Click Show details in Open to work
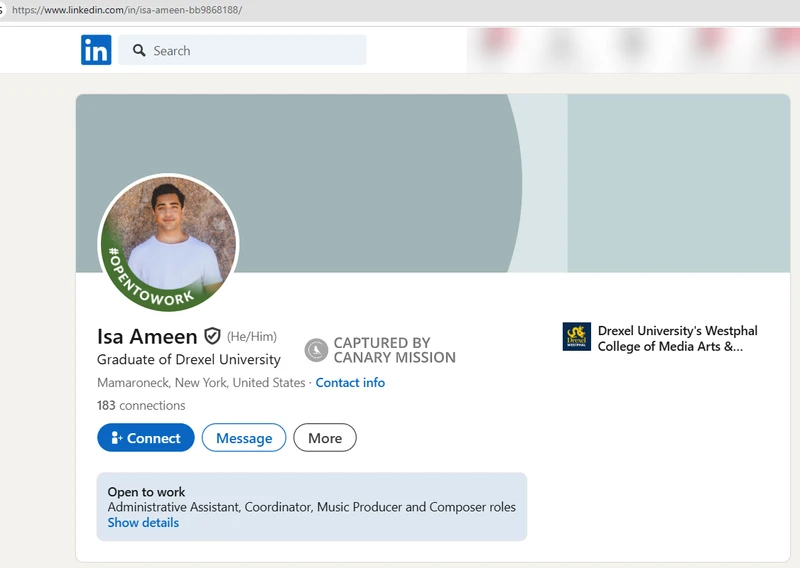The height and width of the screenshot is (568, 800). click(143, 523)
